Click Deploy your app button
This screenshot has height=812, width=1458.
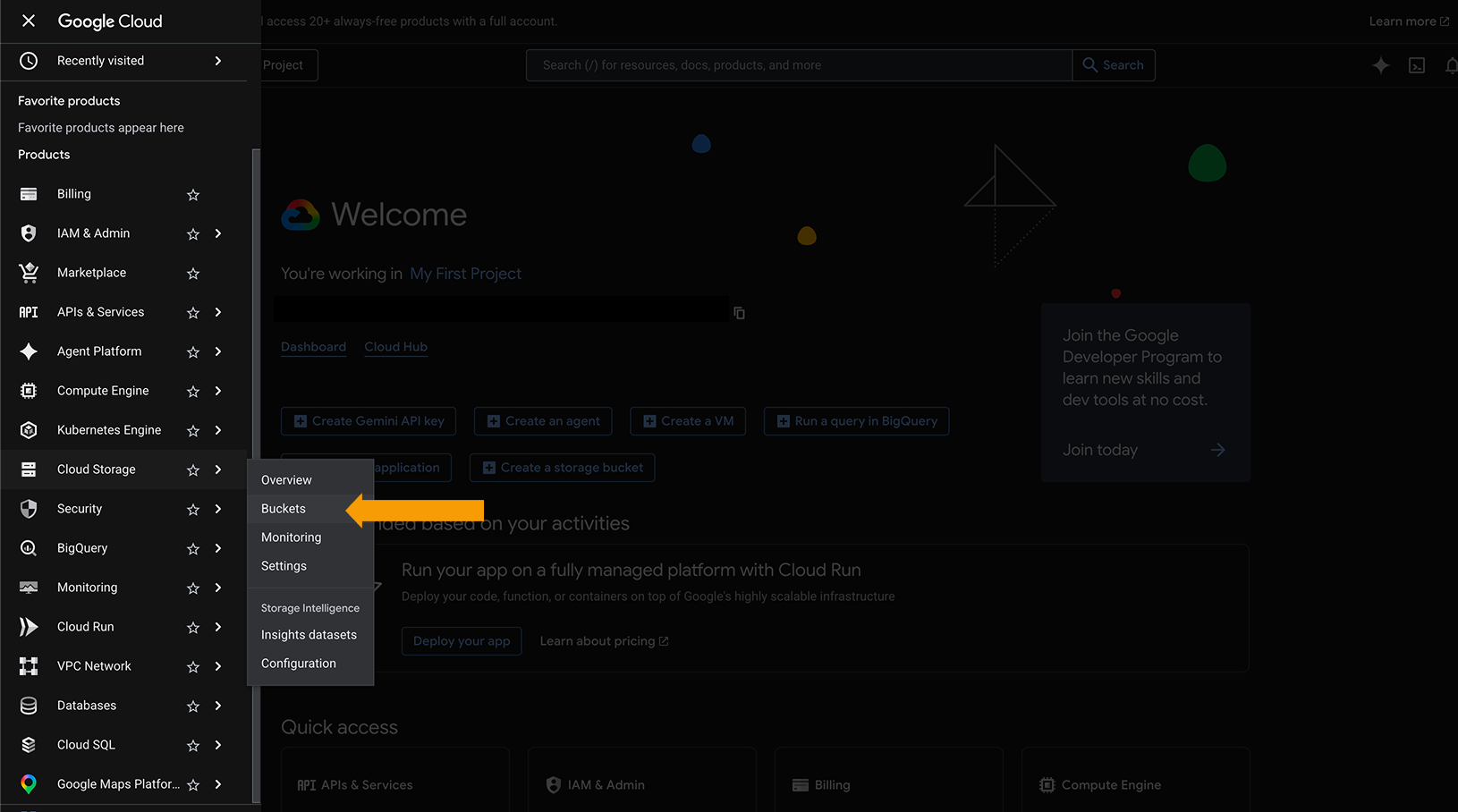click(x=462, y=641)
